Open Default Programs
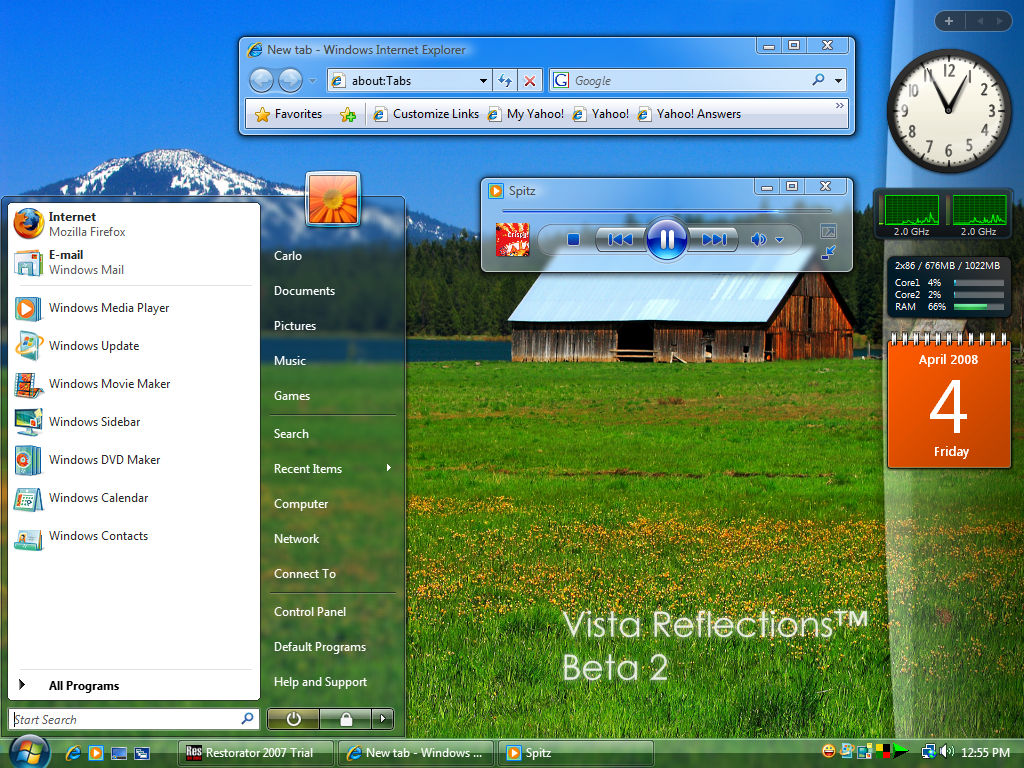The image size is (1024, 768). 320,647
